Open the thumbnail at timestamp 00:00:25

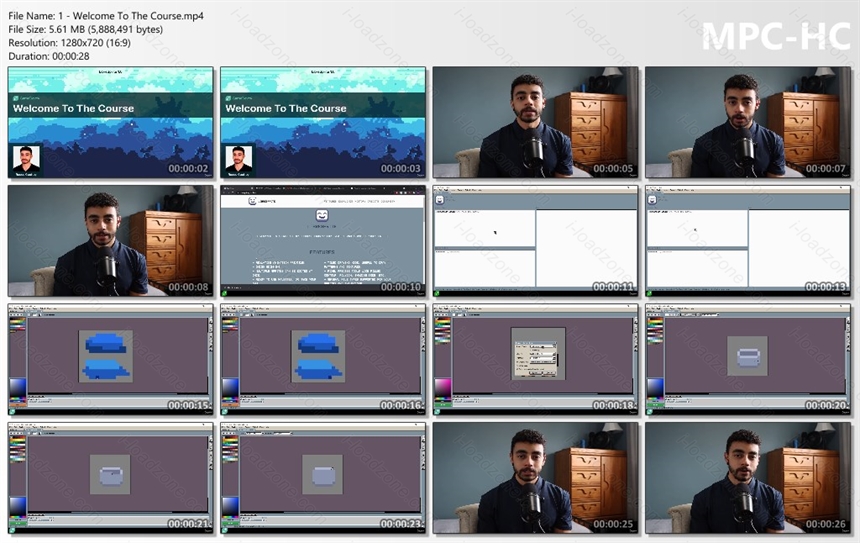click(x=535, y=478)
